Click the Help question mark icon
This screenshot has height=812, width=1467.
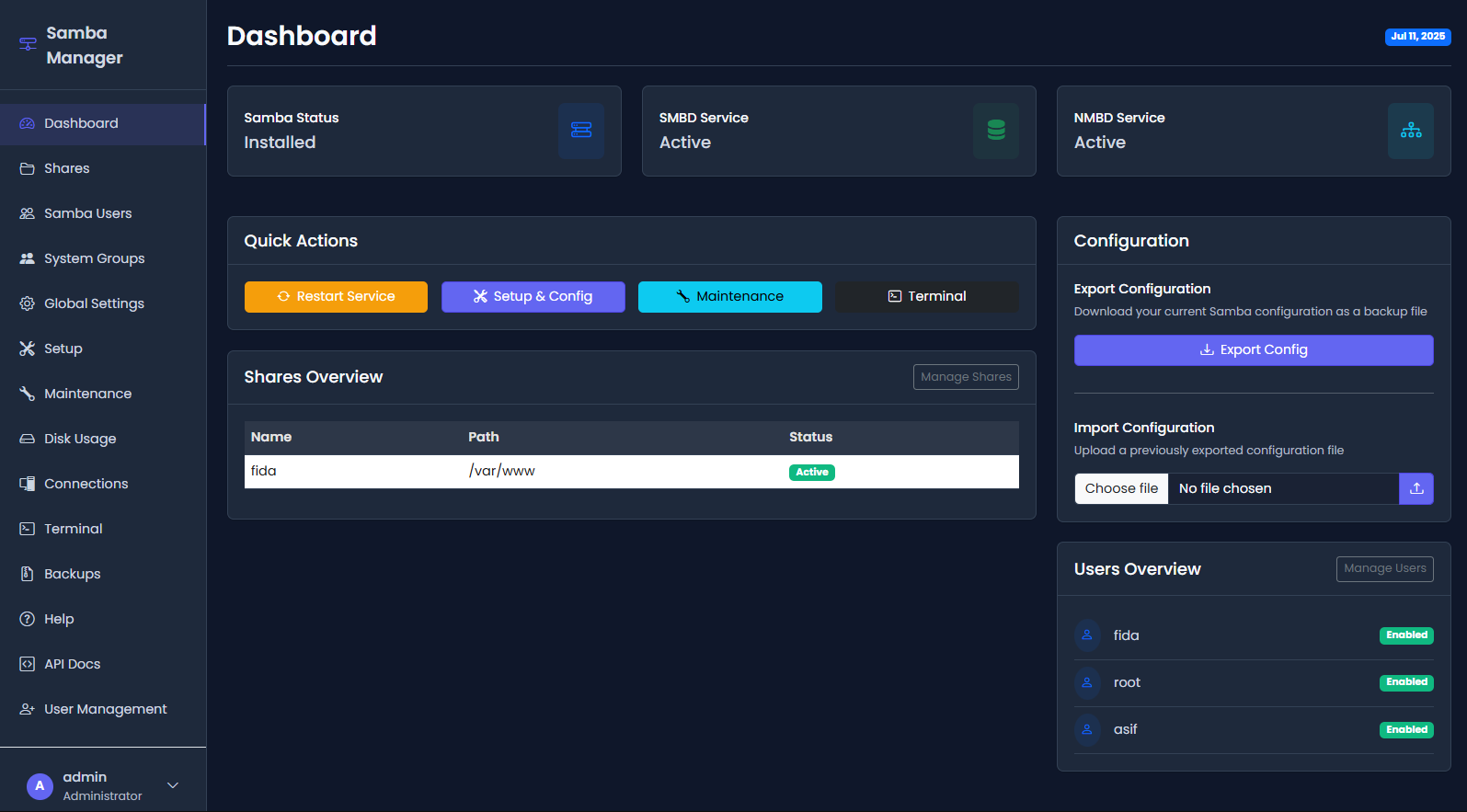[x=28, y=619]
